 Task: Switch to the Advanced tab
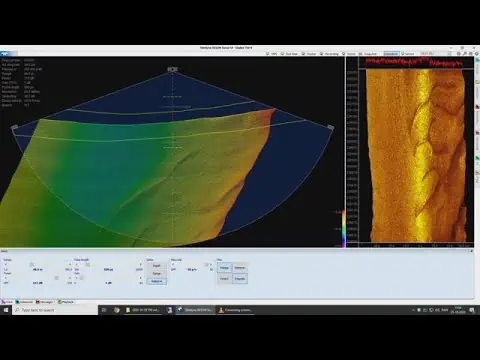click(25, 302)
